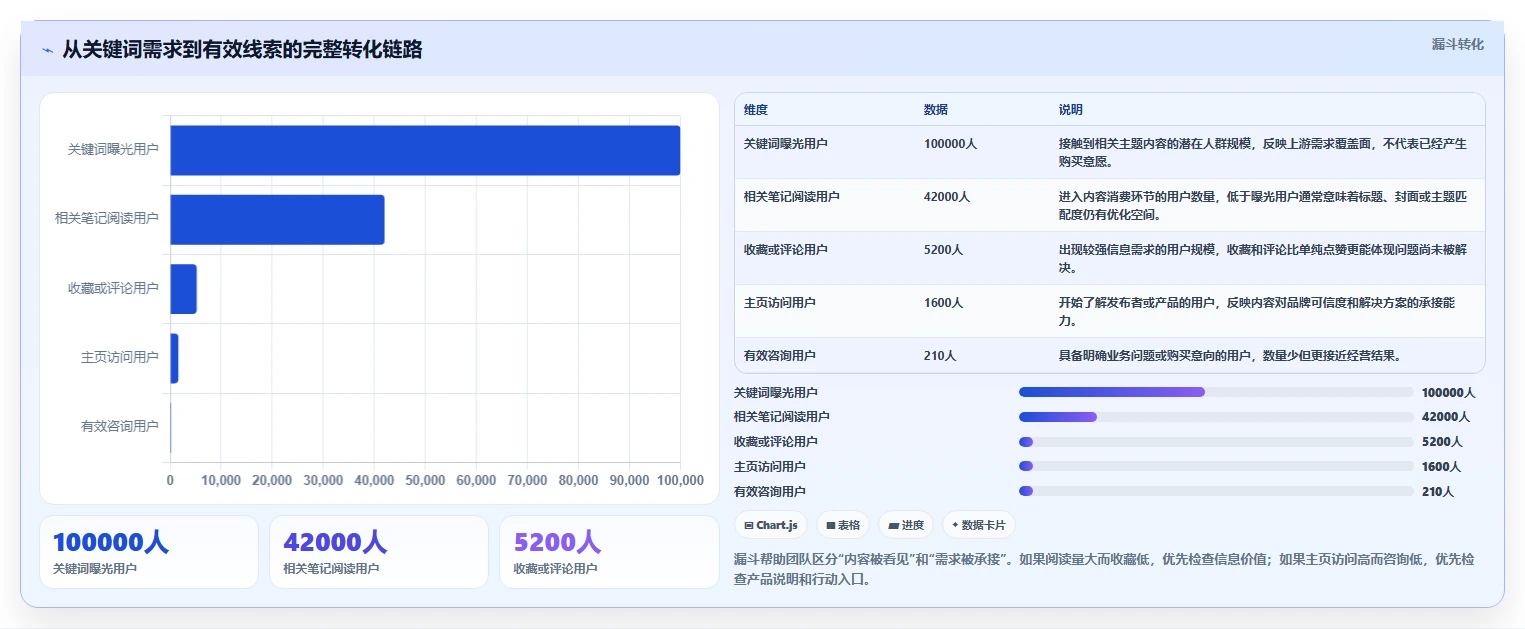Click the 100000人 statistic card
The image size is (1525, 629).
click(149, 552)
